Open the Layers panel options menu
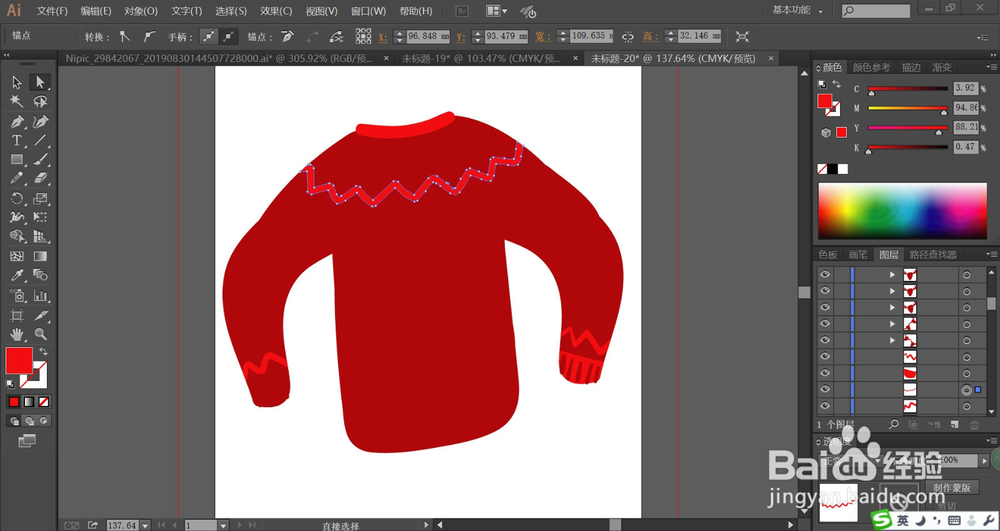This screenshot has height=531, width=1000. [992, 254]
